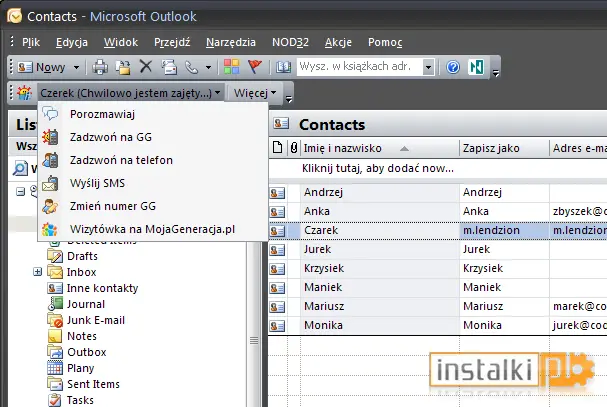
Task: Open Wizytówka na MojaGeneracja.pl entry
Action: point(153,229)
